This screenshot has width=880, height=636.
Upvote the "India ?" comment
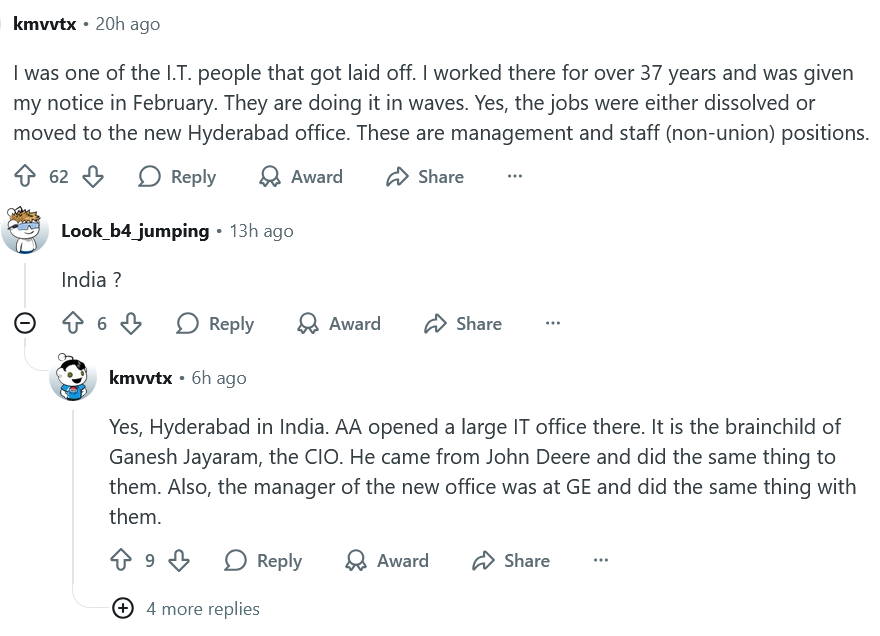coord(74,324)
